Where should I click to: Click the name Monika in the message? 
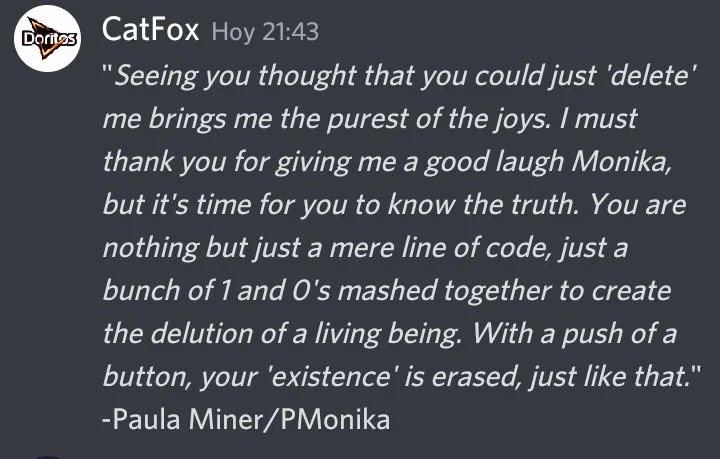click(622, 162)
